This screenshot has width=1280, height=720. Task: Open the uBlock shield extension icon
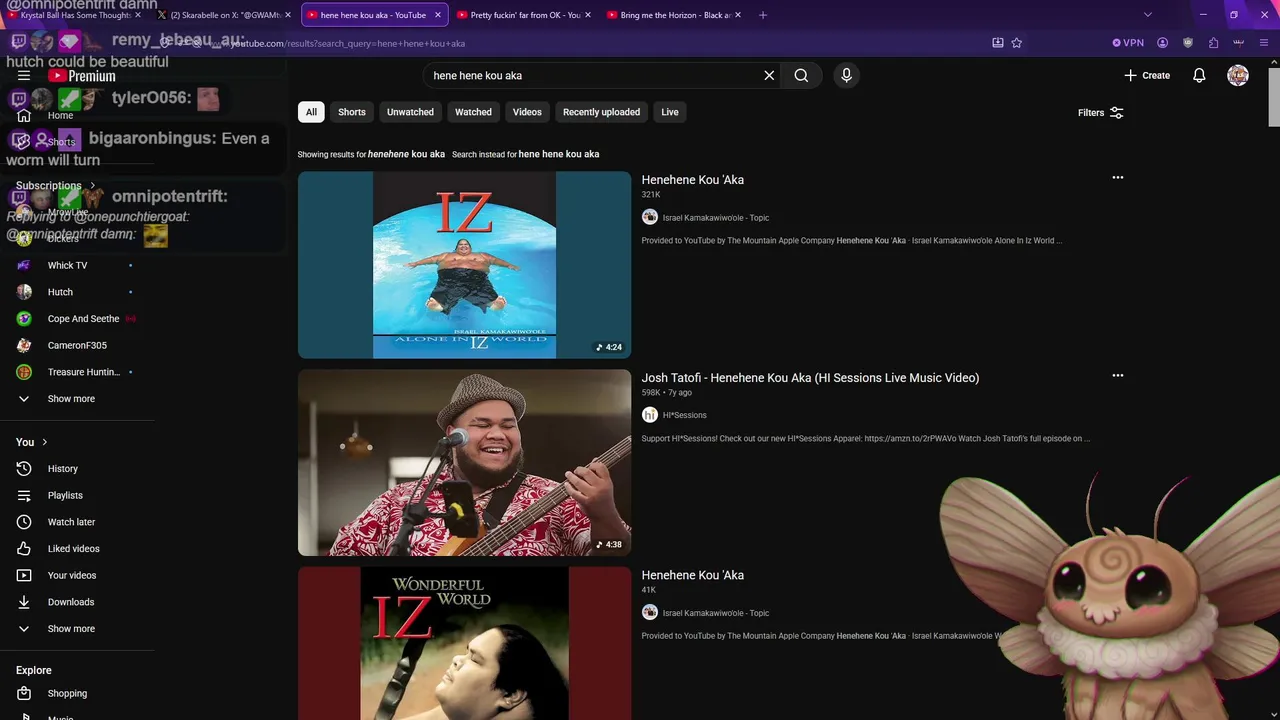pos(1188,43)
